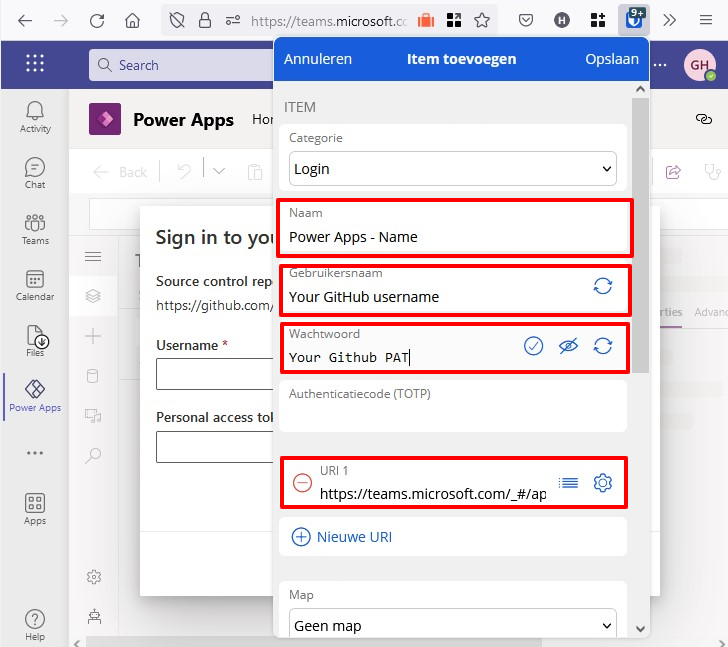
Task: Open the undo options chevron in Power Apps
Action: coord(219,172)
